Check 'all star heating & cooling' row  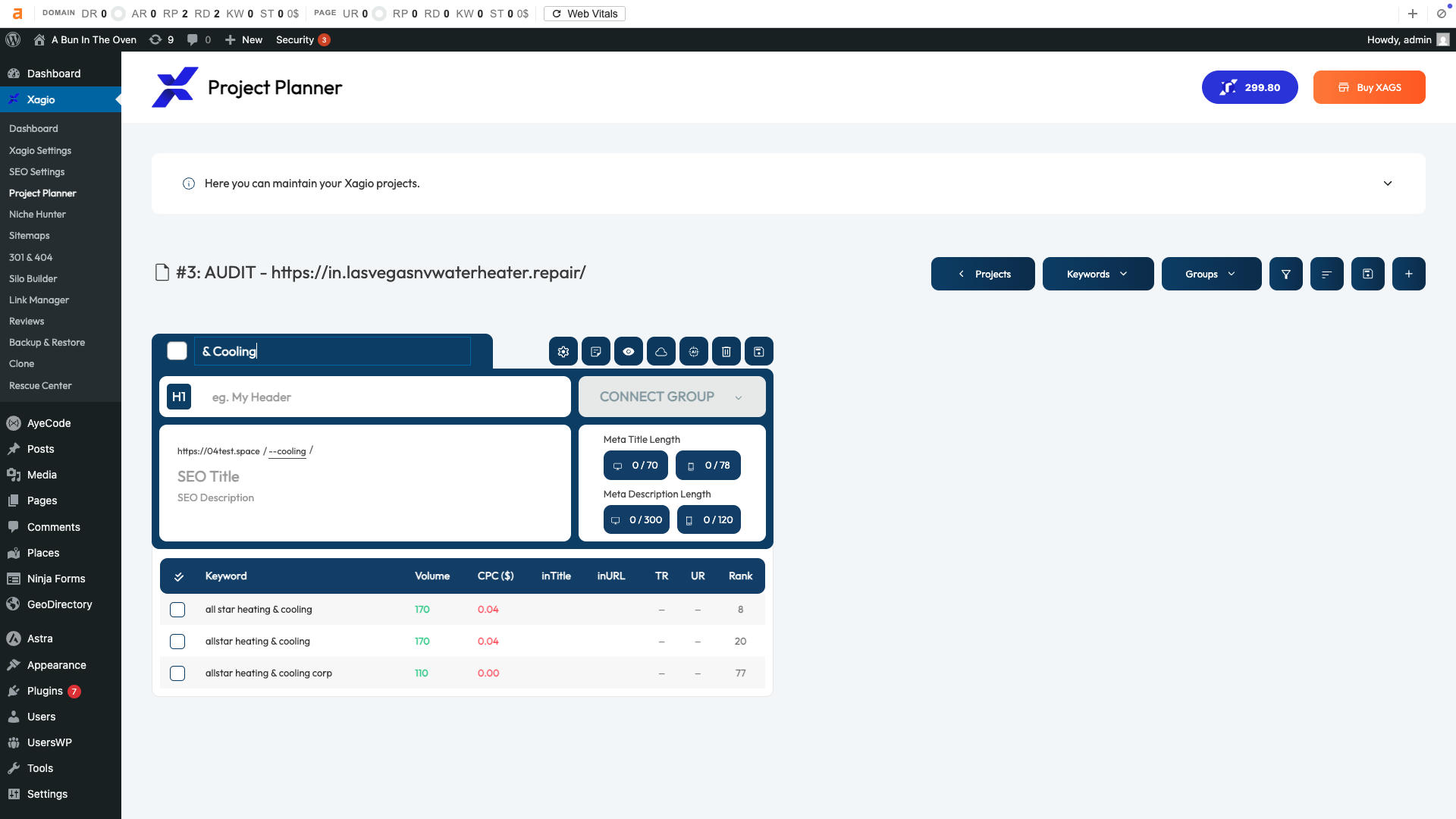[177, 610]
